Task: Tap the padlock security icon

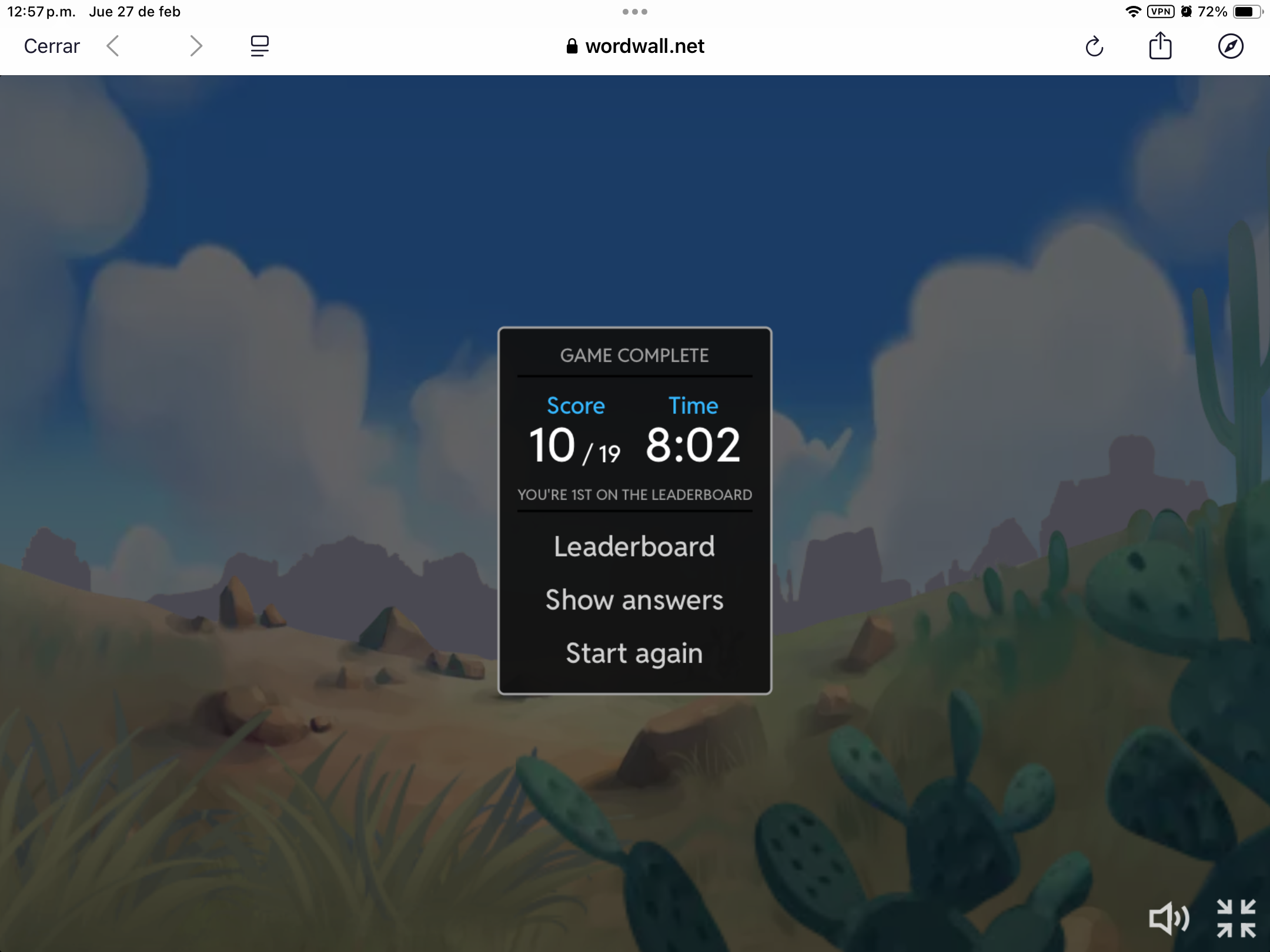Action: click(x=571, y=46)
